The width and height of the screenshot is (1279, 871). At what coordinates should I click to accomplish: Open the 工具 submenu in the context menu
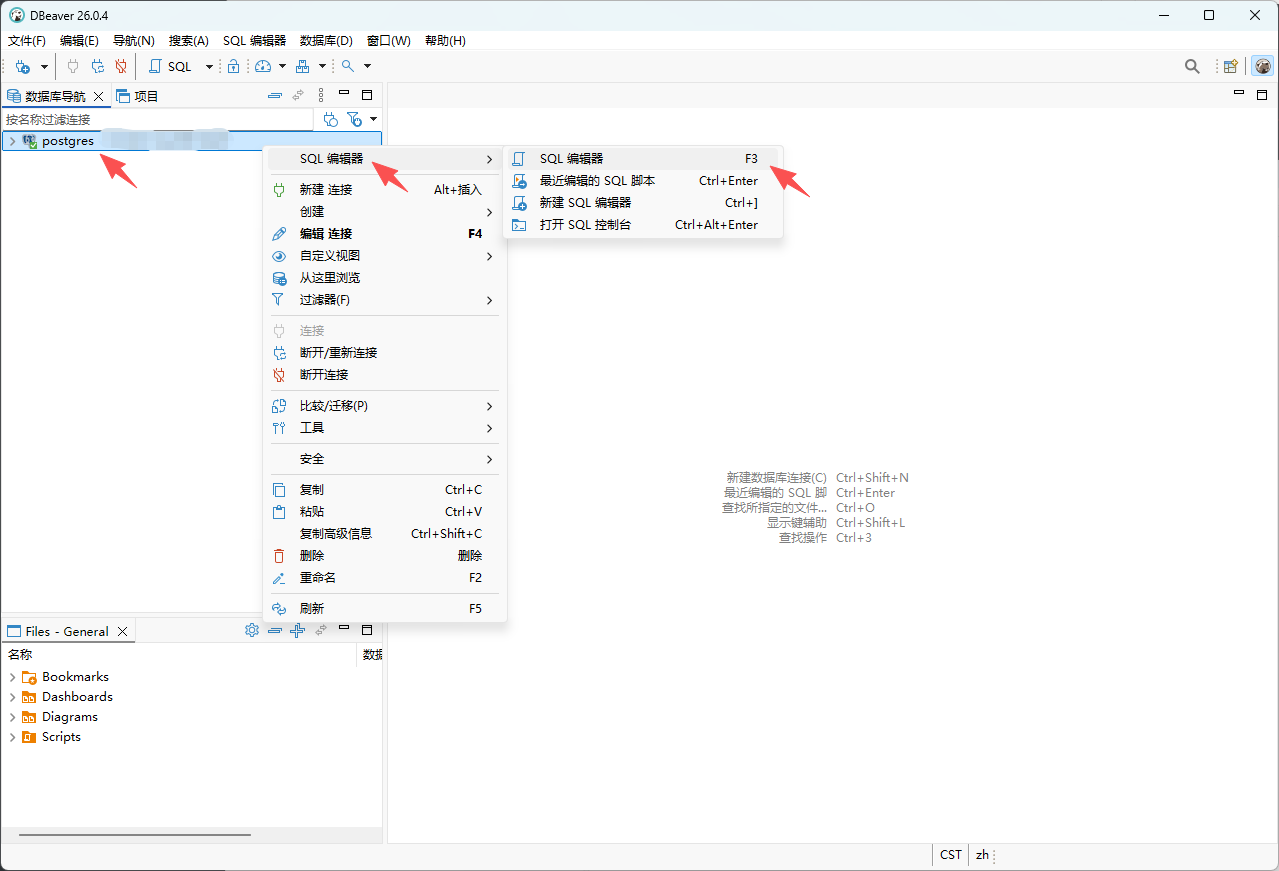(385, 428)
